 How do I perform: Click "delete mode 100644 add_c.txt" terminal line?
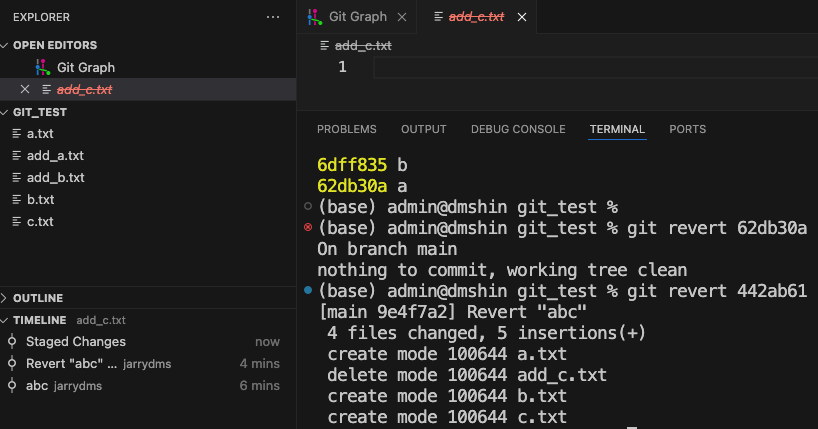[x=467, y=375]
